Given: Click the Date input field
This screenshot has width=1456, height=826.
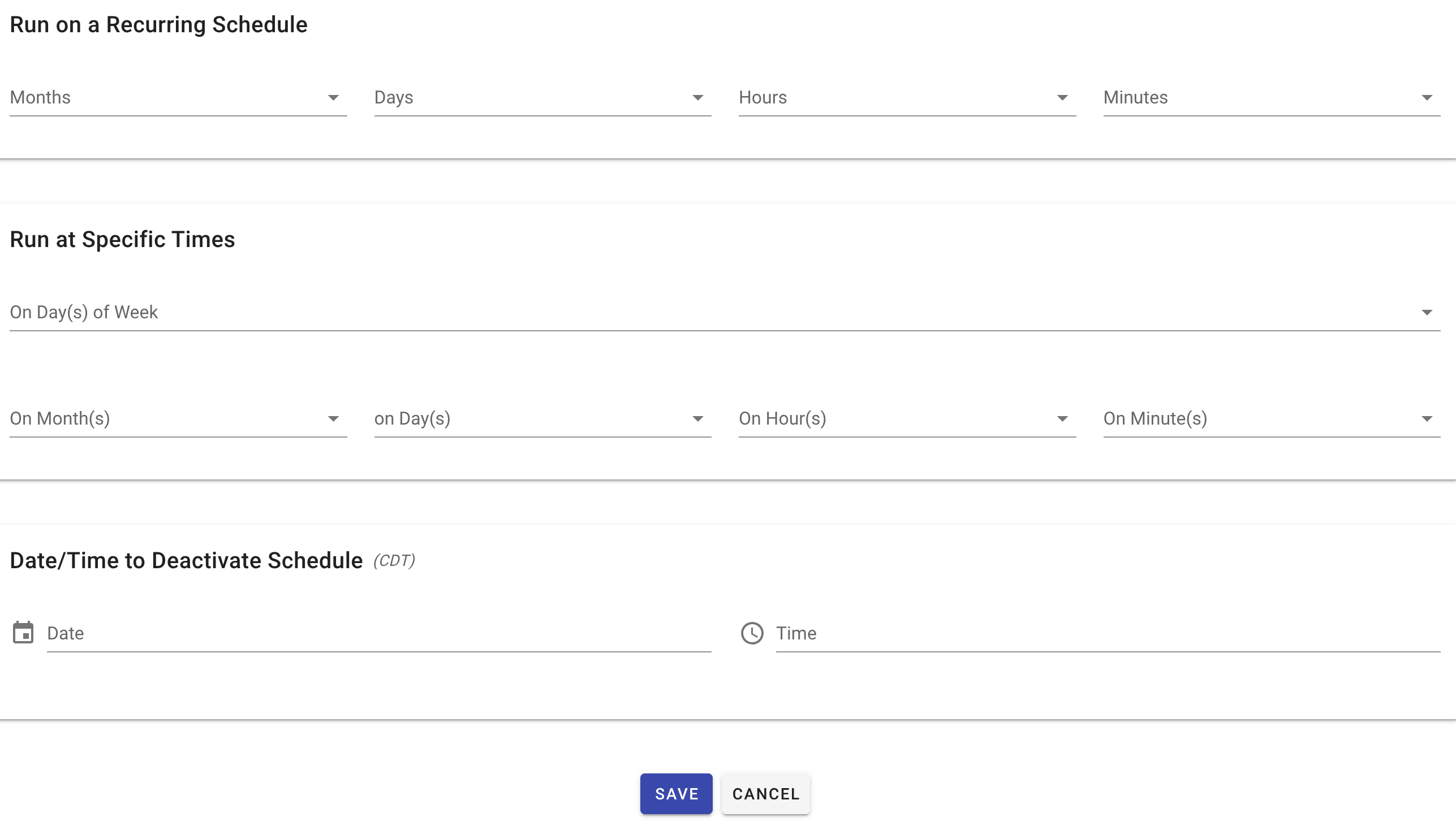Looking at the screenshot, I should pyautogui.click(x=341, y=633).
